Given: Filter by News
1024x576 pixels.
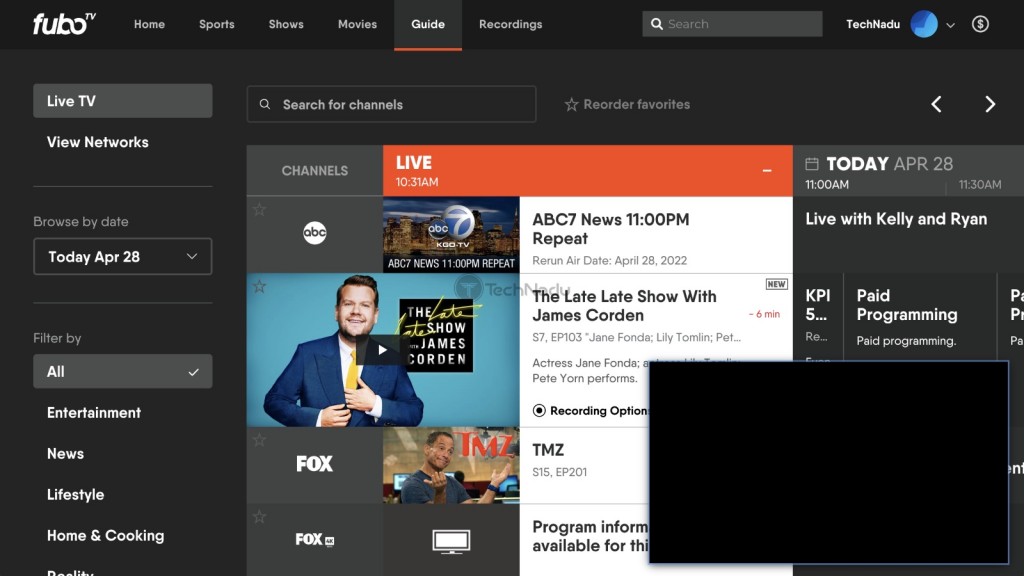Looking at the screenshot, I should pos(65,454).
